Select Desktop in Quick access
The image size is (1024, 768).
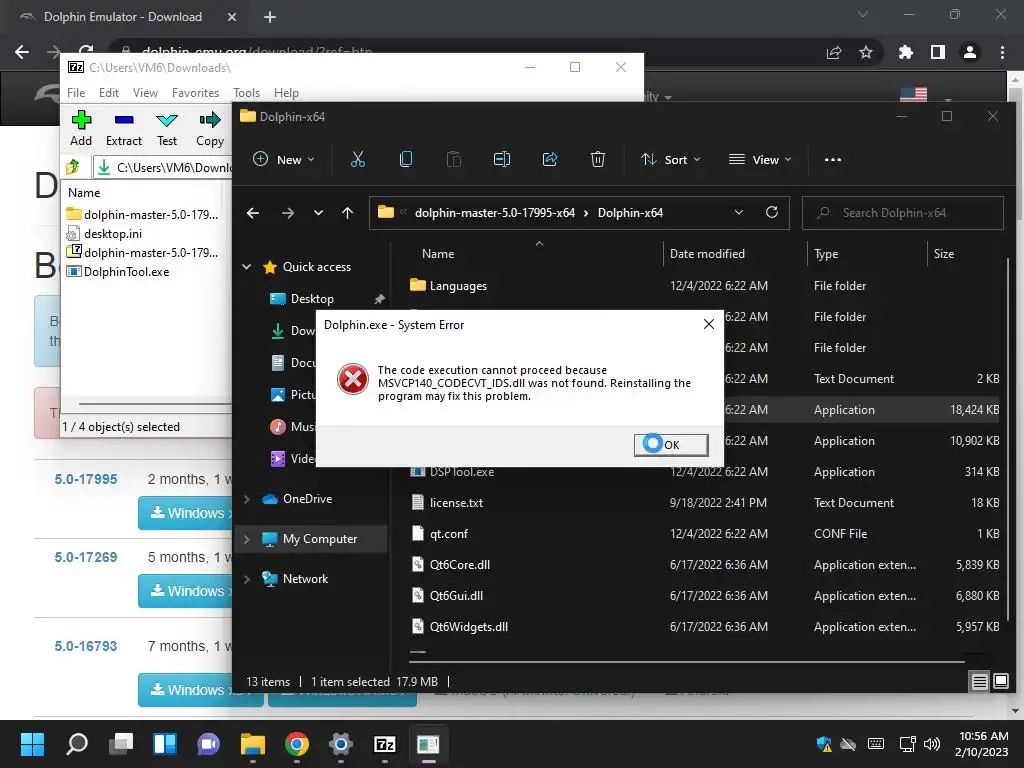click(x=312, y=298)
